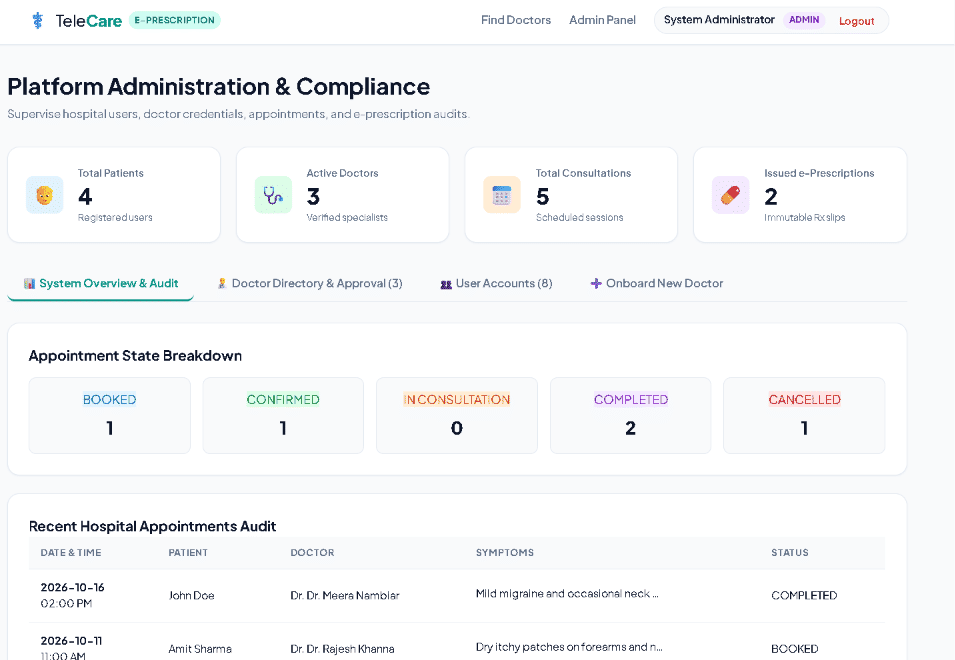
Task: Select the IN CONSULTATION status card
Action: [457, 415]
